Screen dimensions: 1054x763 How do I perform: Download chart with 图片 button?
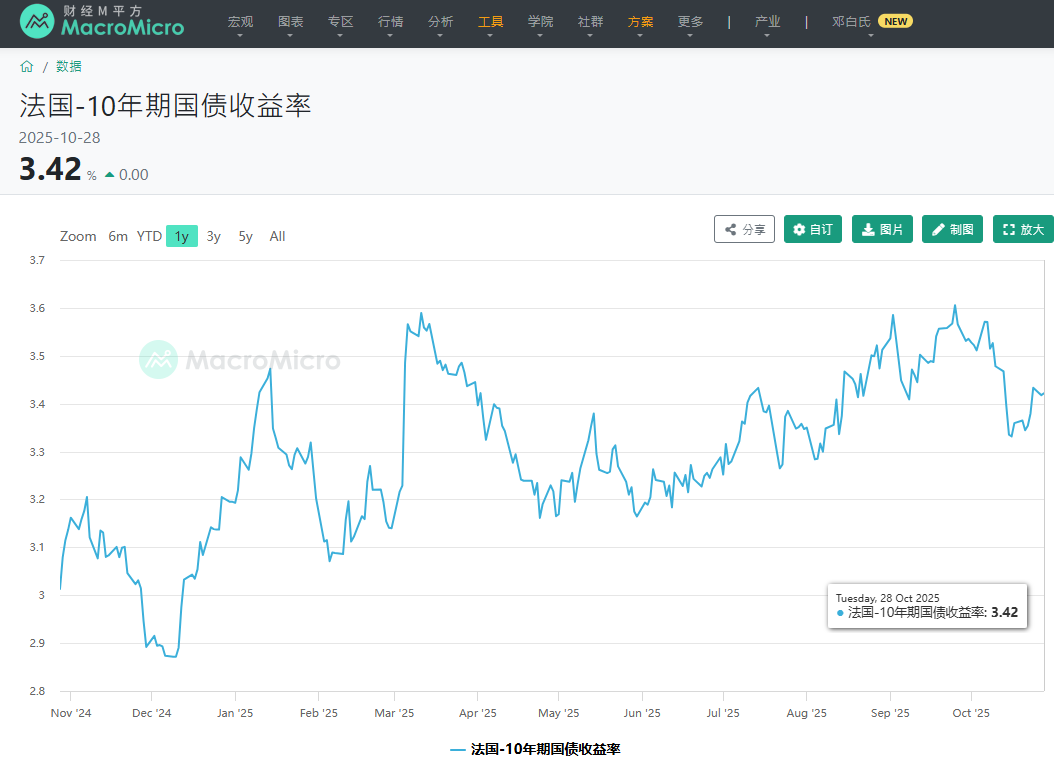[882, 229]
